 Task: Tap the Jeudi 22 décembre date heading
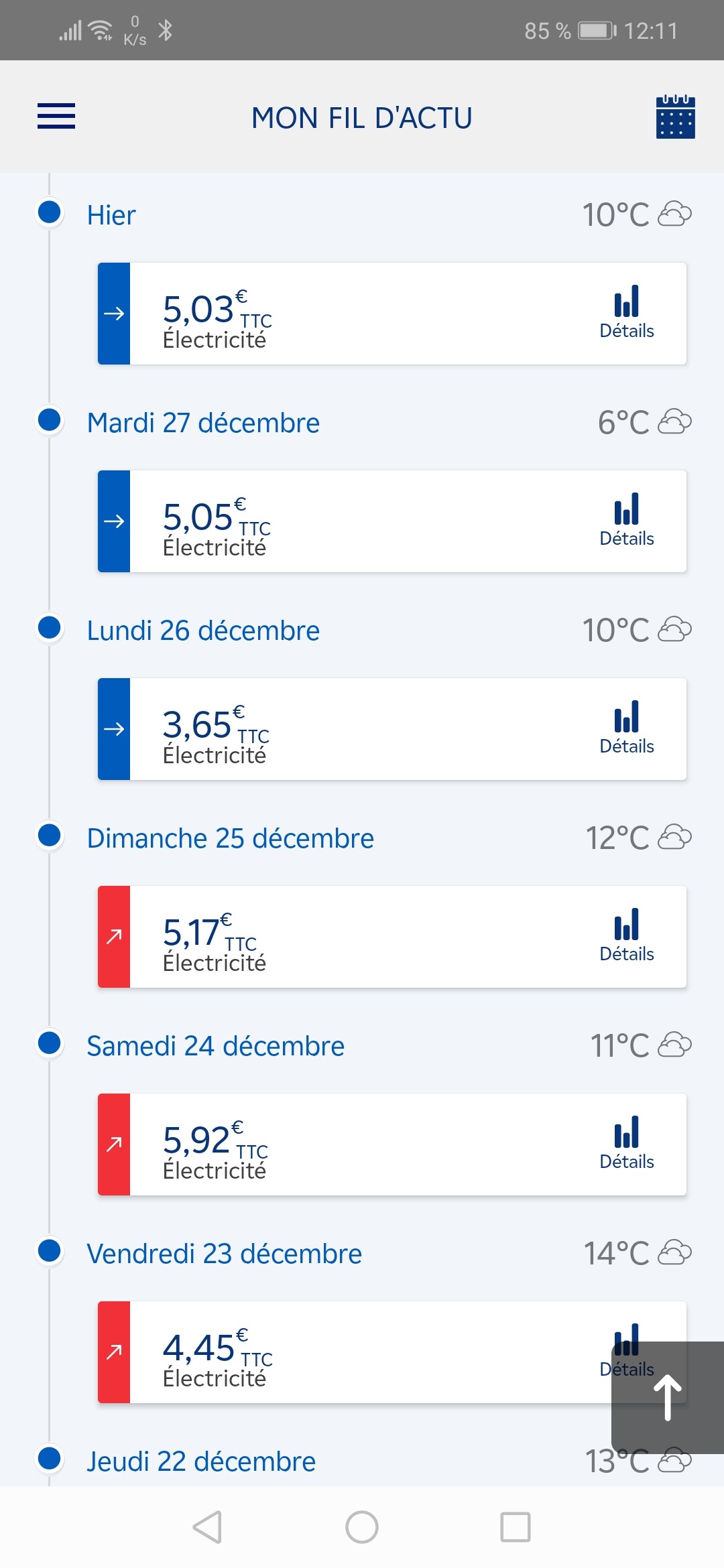[x=201, y=1461]
